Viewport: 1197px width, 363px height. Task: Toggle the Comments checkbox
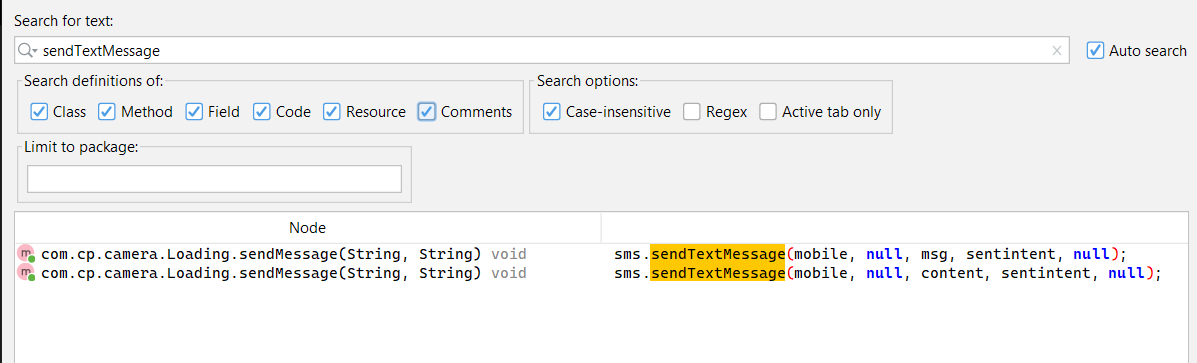tap(427, 111)
